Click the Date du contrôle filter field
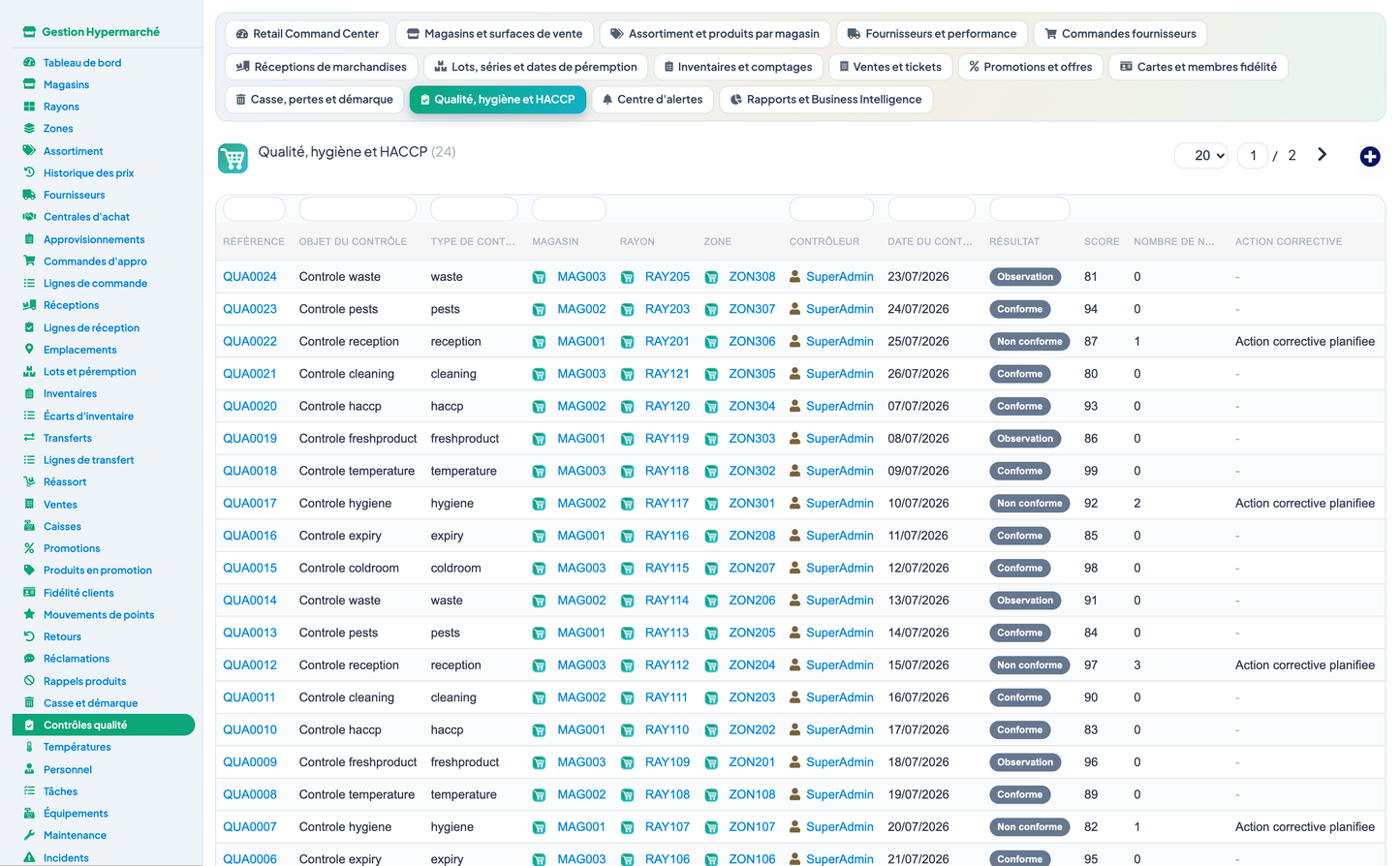1400x866 pixels. coord(931,209)
